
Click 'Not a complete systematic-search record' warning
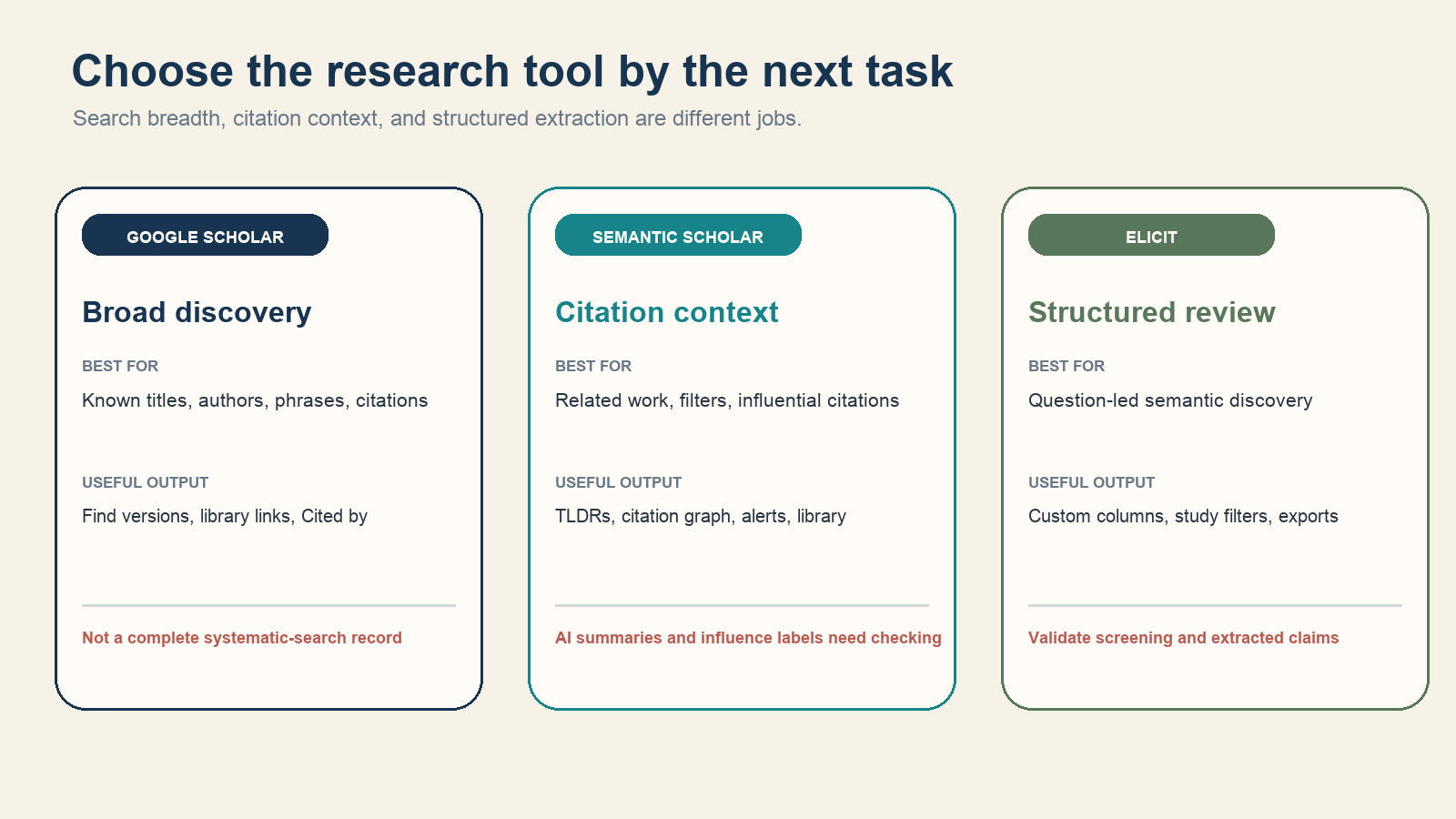242,638
